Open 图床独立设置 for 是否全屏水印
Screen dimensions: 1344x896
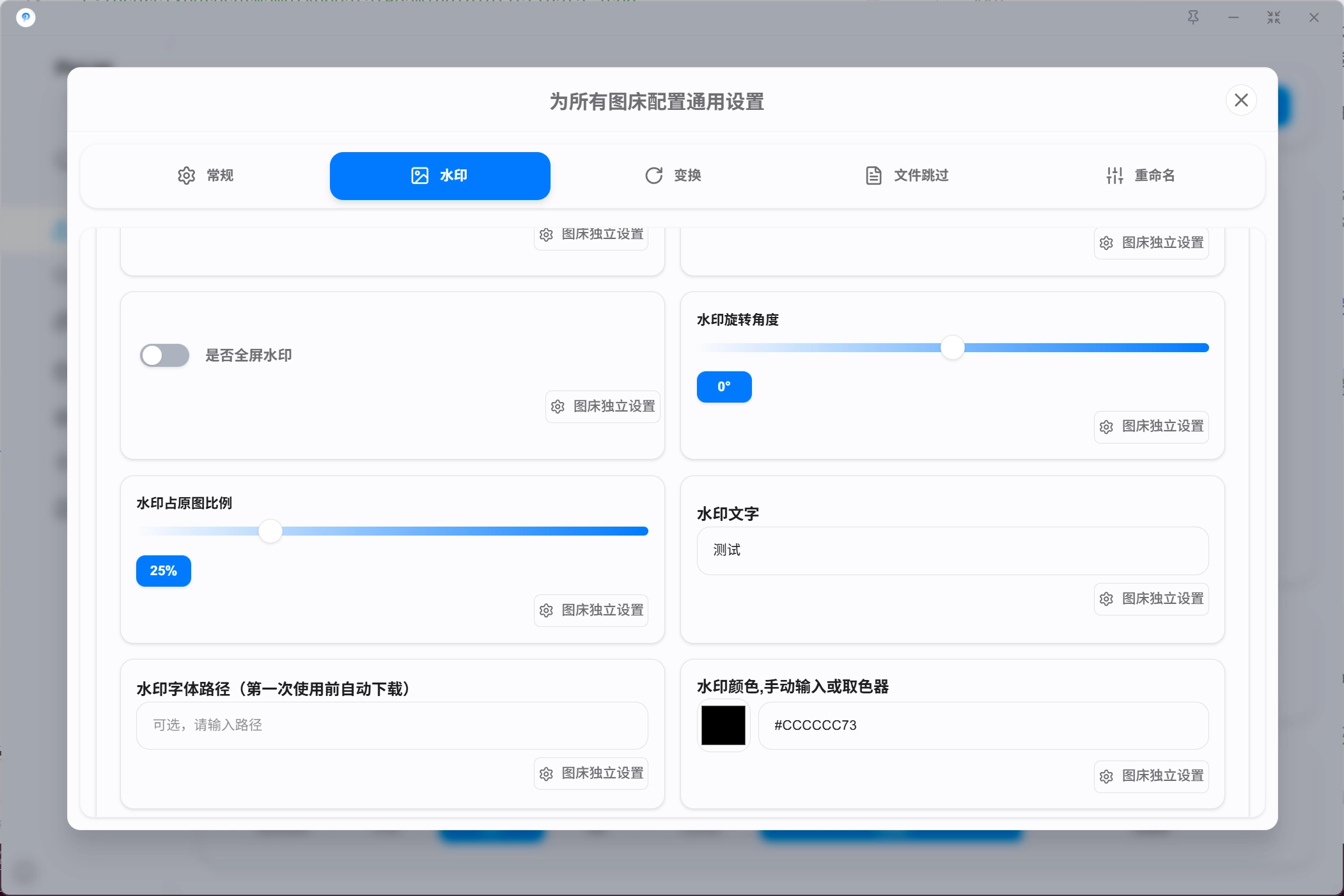tap(603, 406)
